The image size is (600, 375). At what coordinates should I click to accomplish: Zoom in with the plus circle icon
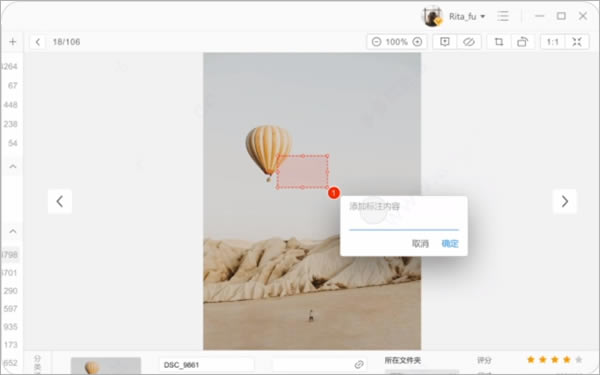pos(417,42)
